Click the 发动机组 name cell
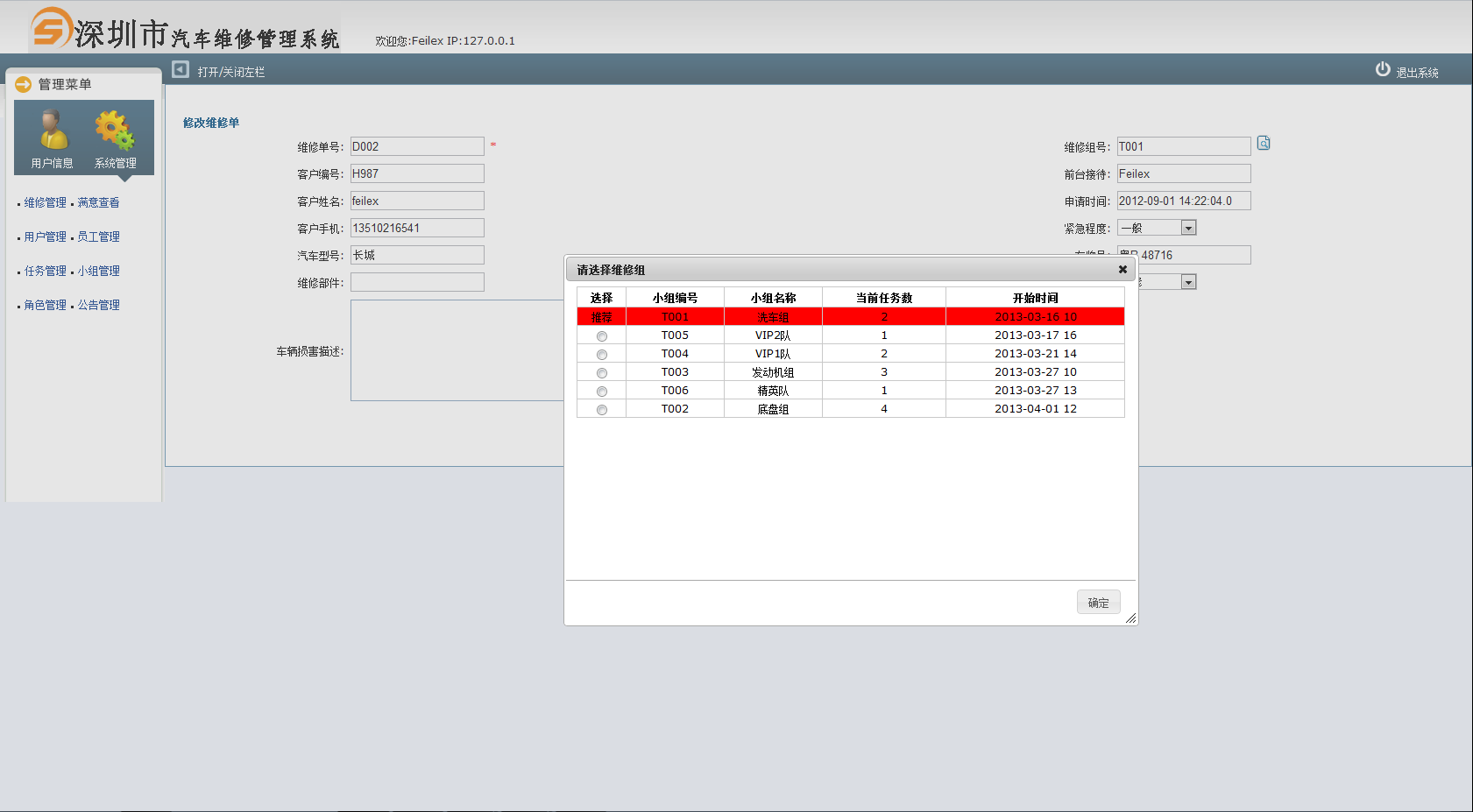The height and width of the screenshot is (812, 1473). pyautogui.click(x=773, y=372)
